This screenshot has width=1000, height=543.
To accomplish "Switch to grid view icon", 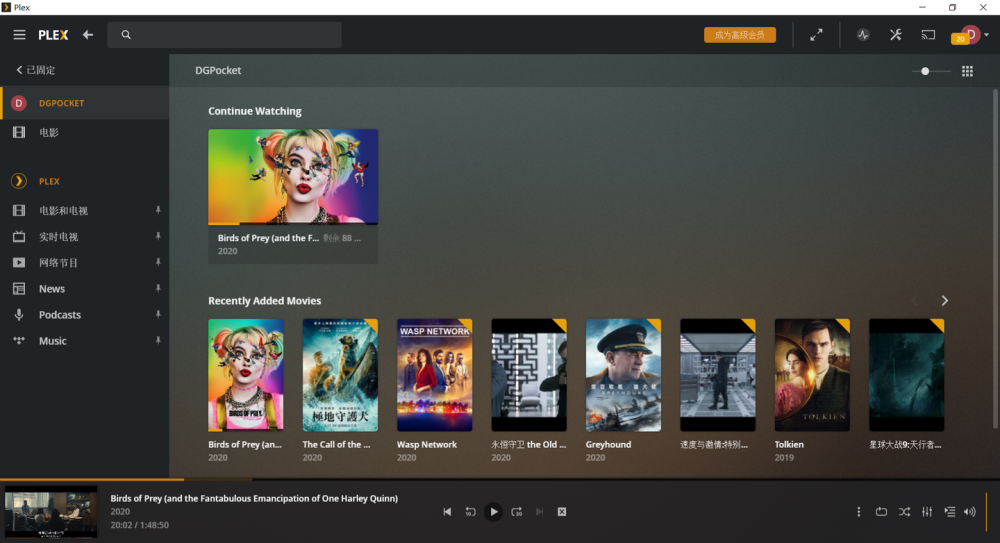I will coord(967,71).
